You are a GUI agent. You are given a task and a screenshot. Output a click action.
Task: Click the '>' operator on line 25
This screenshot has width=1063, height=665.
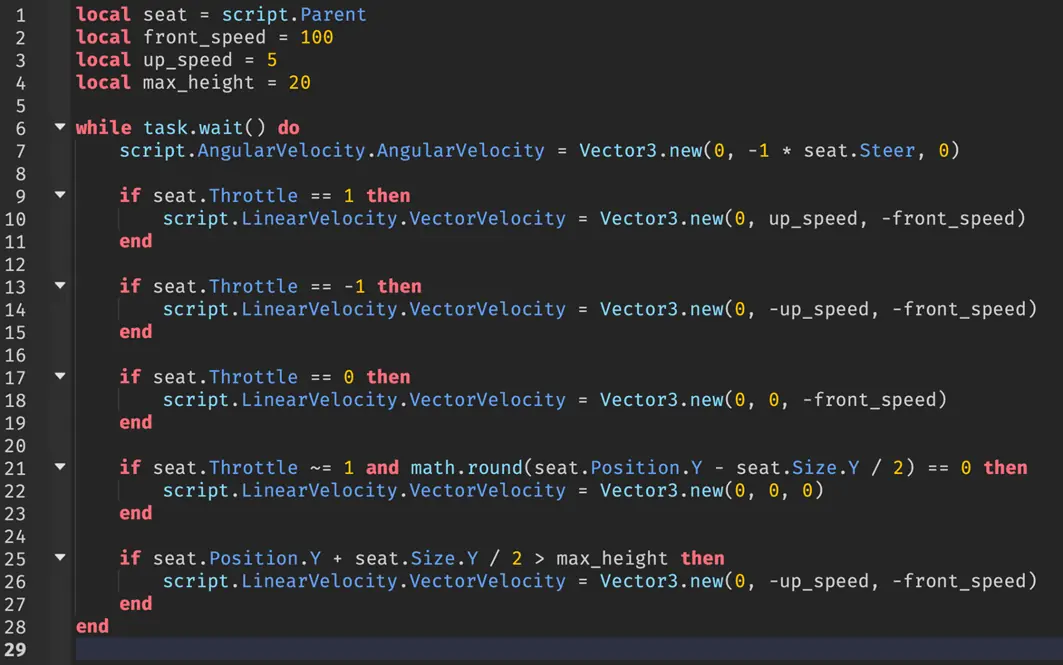pos(540,559)
